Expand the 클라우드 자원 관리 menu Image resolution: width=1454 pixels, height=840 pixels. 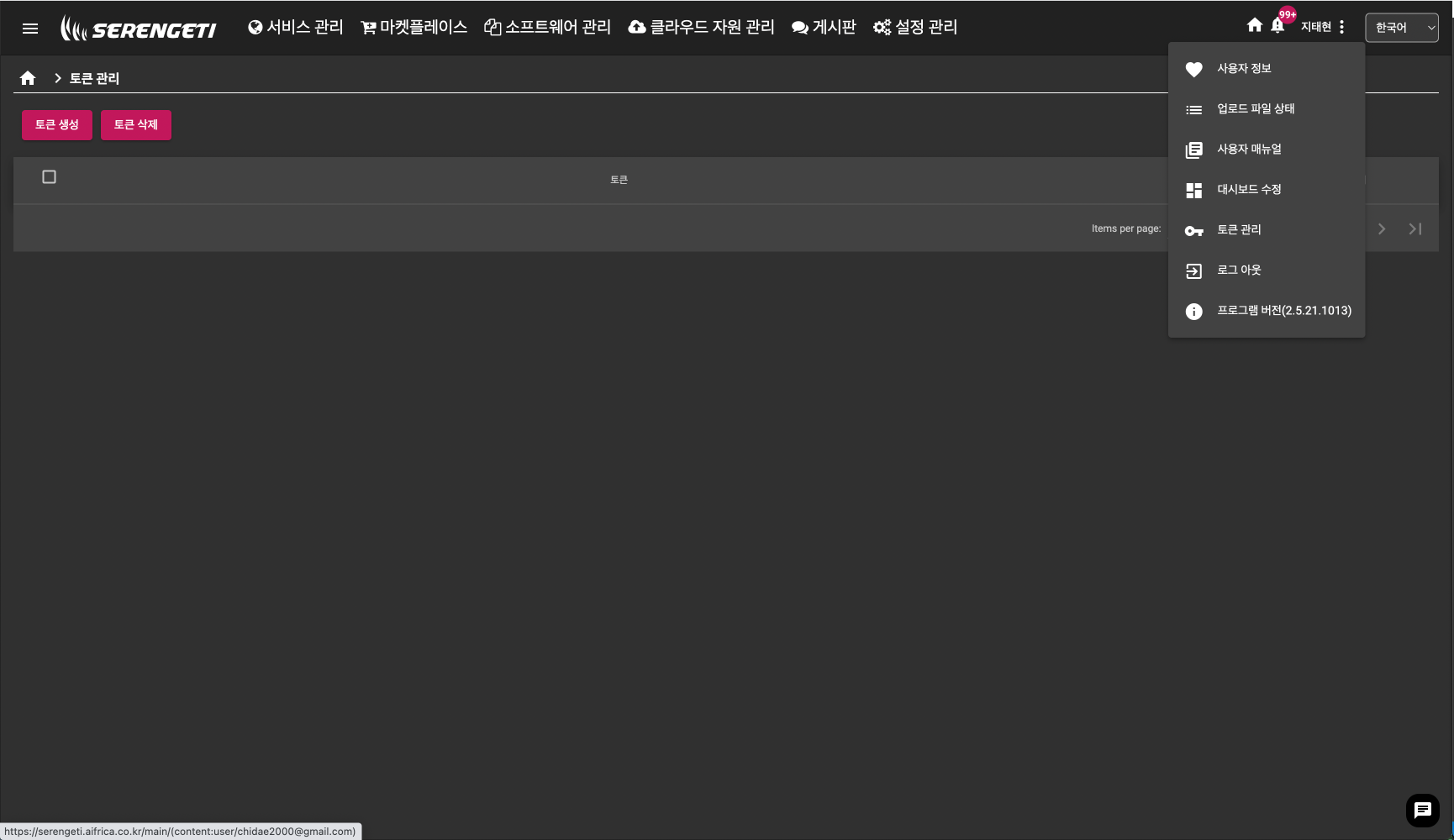[x=701, y=28]
